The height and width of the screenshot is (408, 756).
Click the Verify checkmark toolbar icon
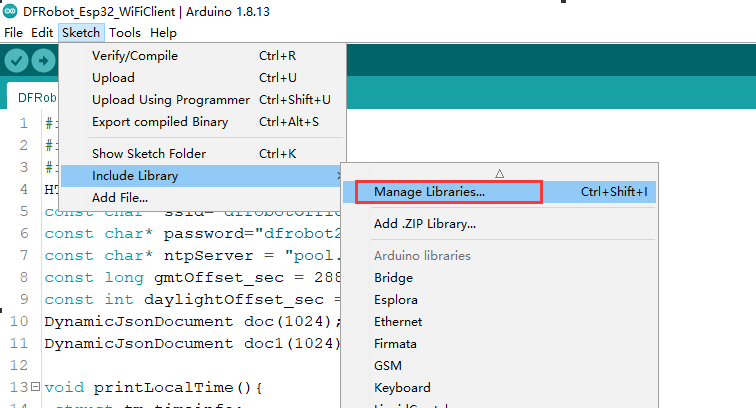pyautogui.click(x=16, y=61)
